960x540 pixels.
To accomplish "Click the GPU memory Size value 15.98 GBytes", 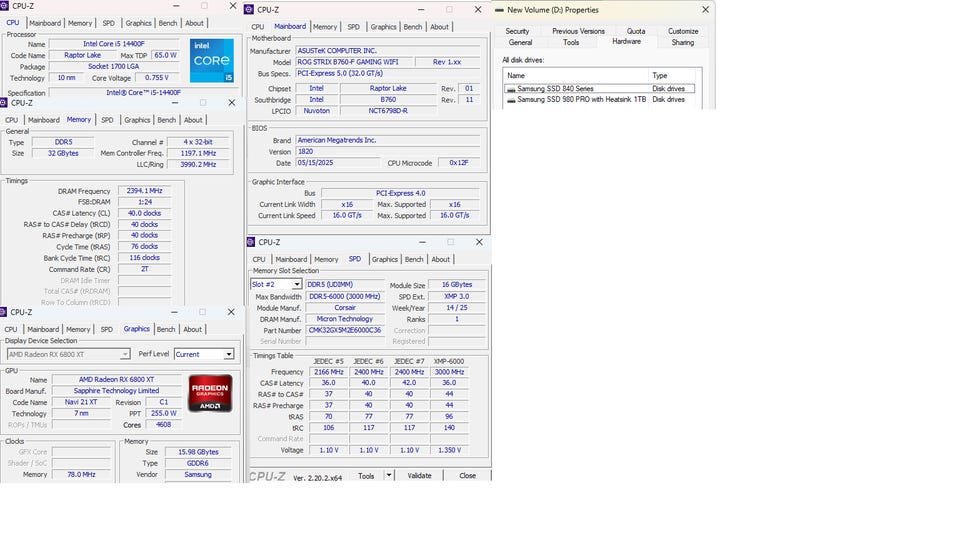I will [x=198, y=452].
